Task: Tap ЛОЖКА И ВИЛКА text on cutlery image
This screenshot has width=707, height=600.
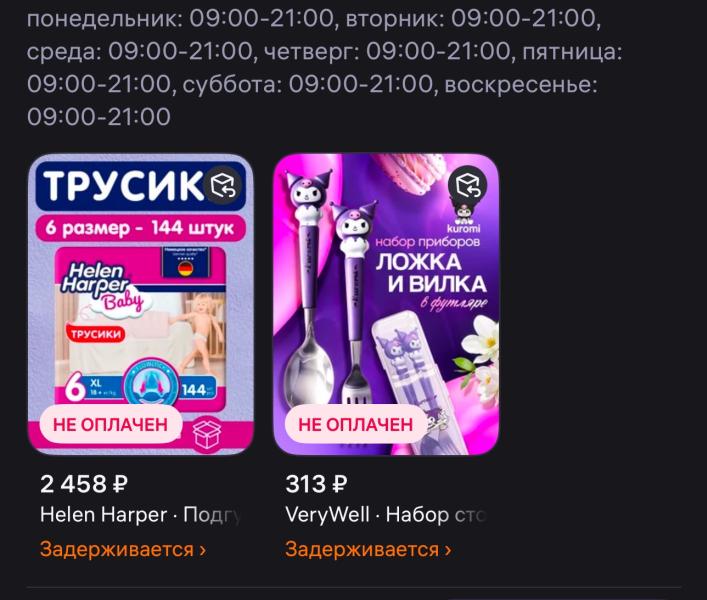Action: [431, 273]
